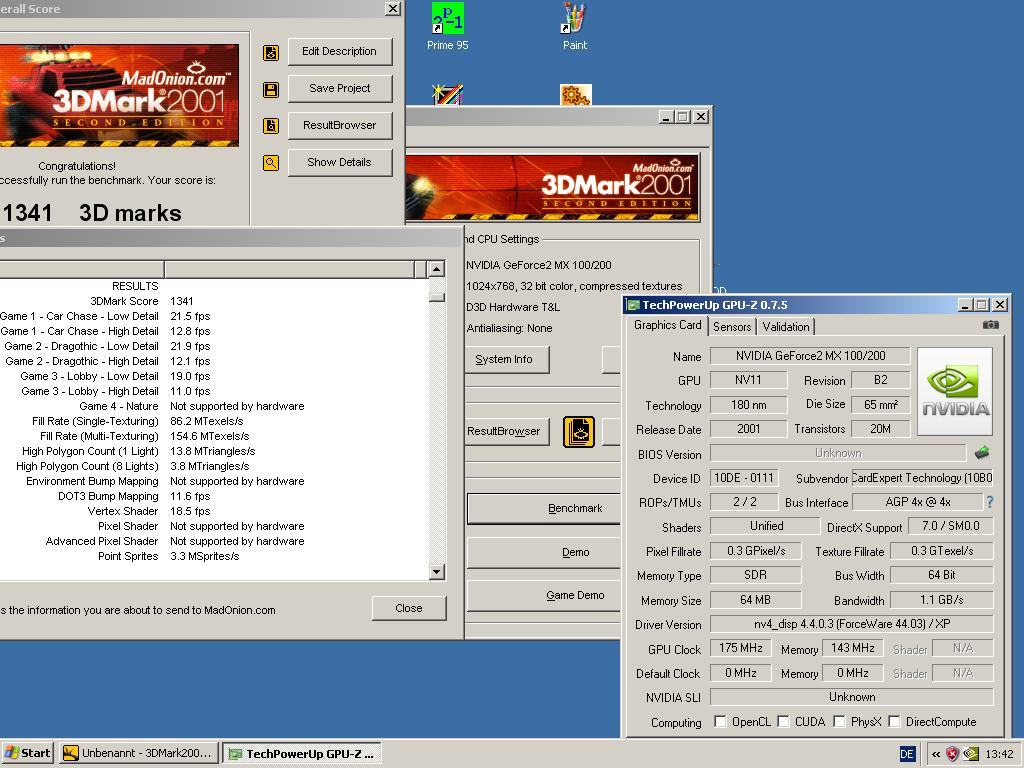
Task: Click the Edit Description icon
Action: [271, 53]
